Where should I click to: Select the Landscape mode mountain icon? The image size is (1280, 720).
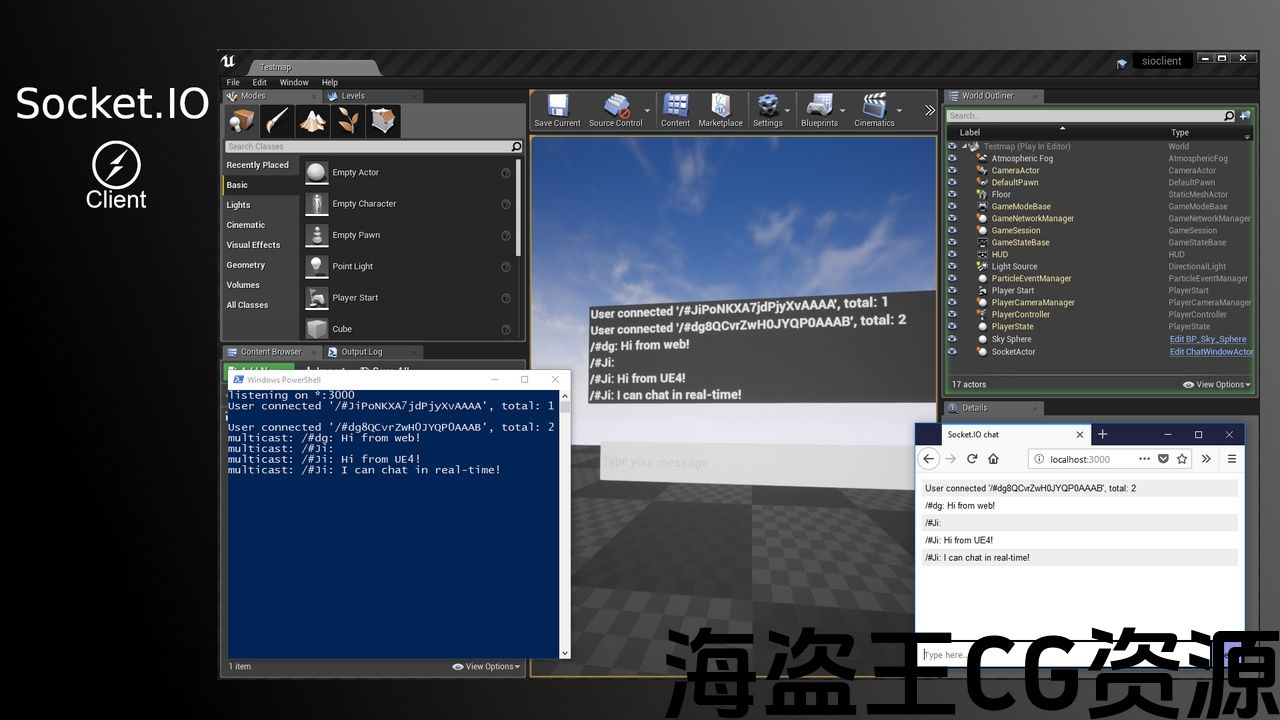coord(313,121)
